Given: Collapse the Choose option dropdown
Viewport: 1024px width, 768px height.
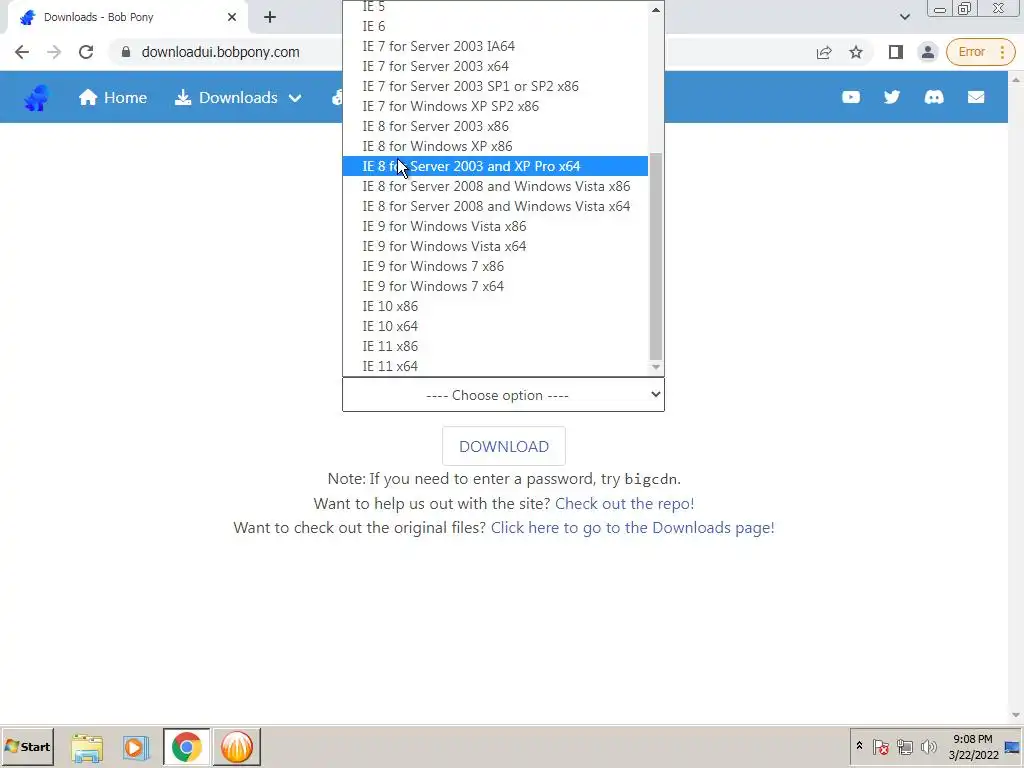Looking at the screenshot, I should 504,395.
